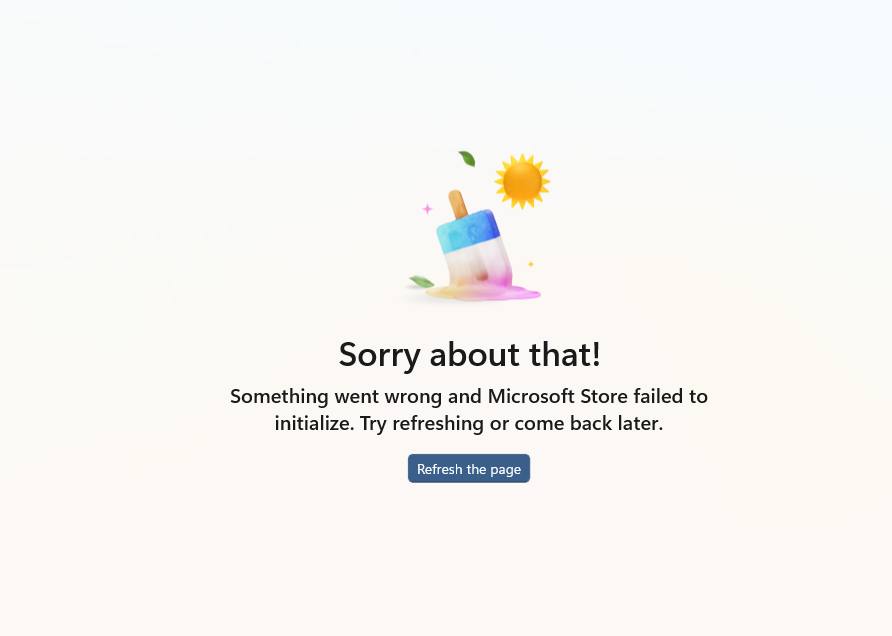
Task: Click the pink sparkle star
Action: 427,209
